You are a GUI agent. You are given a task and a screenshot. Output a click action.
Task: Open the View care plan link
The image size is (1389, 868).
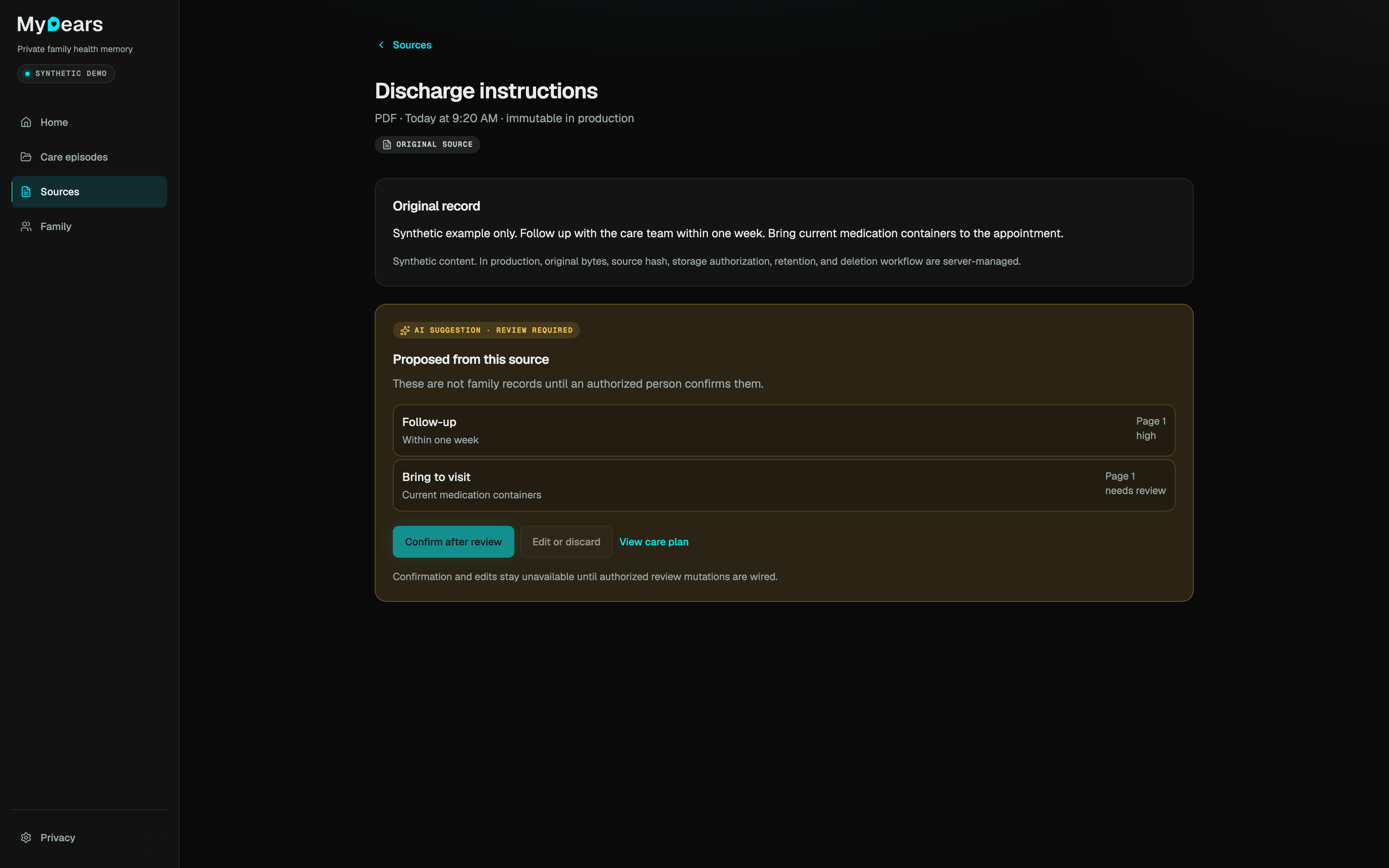pos(654,541)
